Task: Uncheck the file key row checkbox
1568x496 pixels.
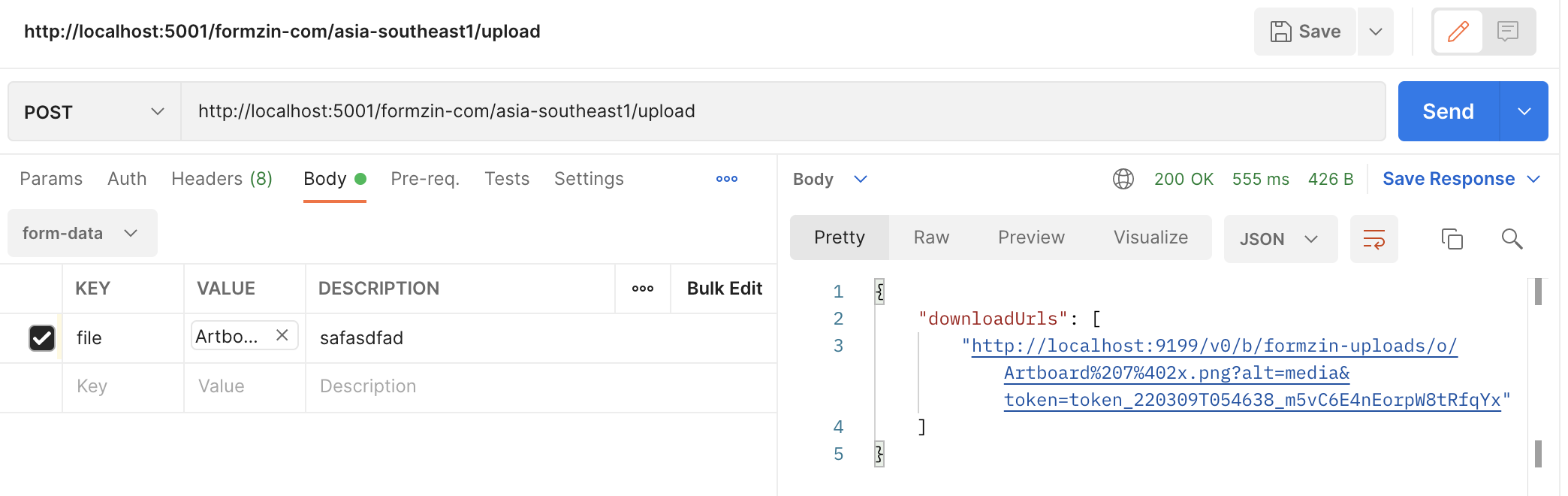Action: coord(42,338)
